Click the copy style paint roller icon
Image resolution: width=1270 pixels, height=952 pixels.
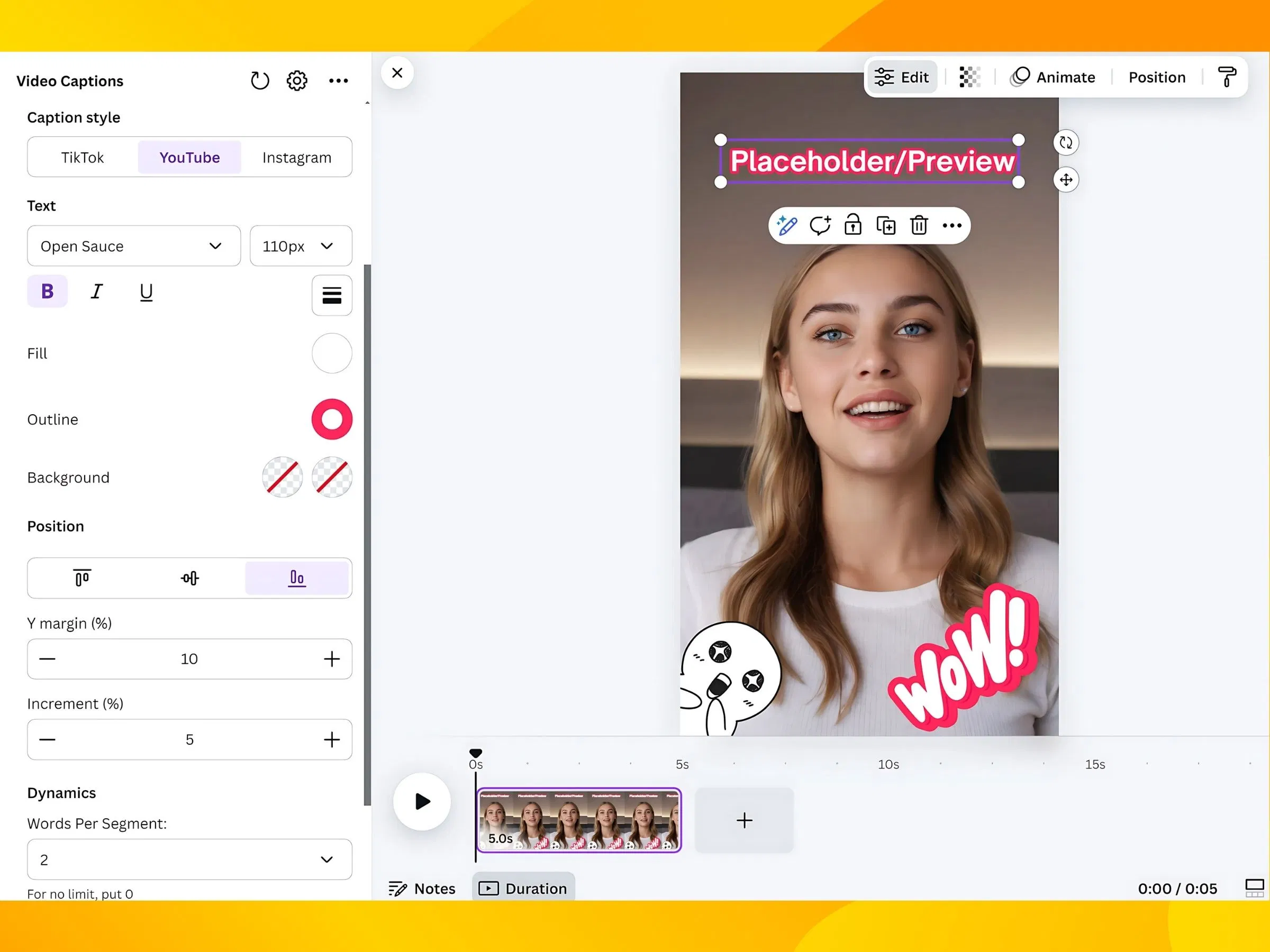pos(1227,77)
